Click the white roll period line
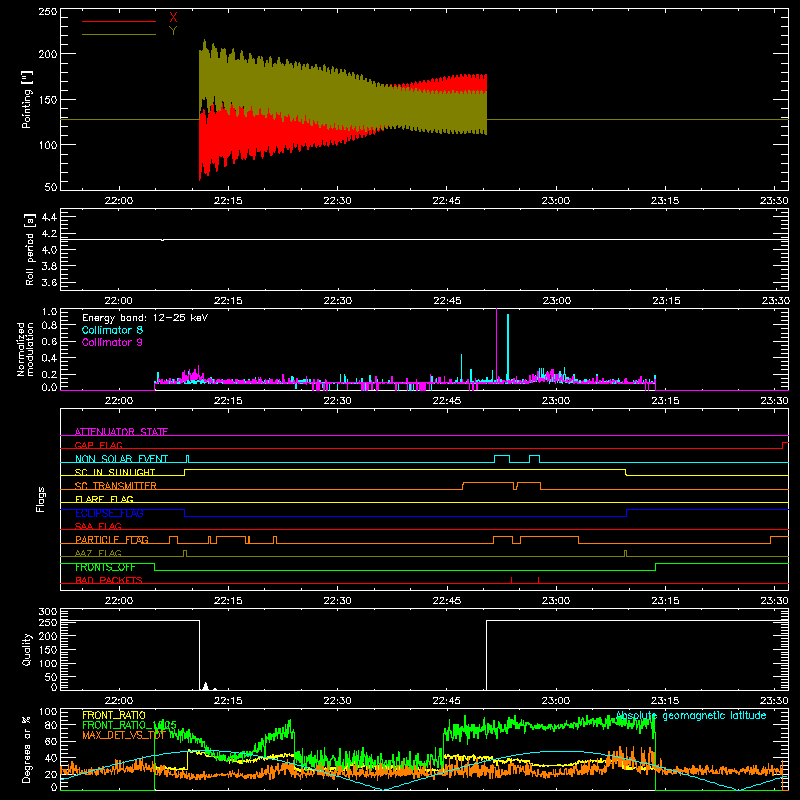Viewport: 800px width, 800px height. click(424, 239)
